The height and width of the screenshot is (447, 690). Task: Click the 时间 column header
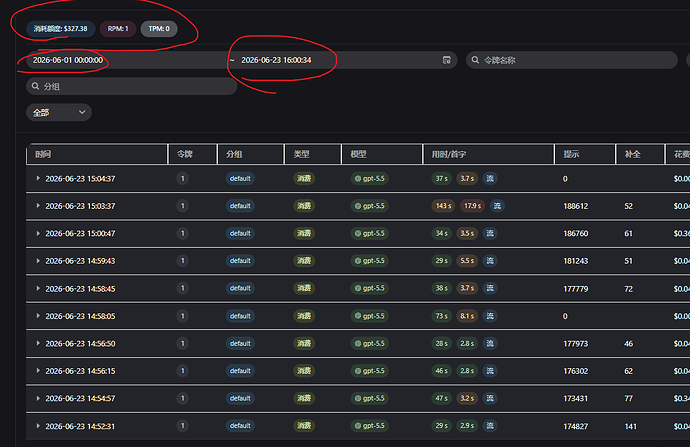point(97,154)
